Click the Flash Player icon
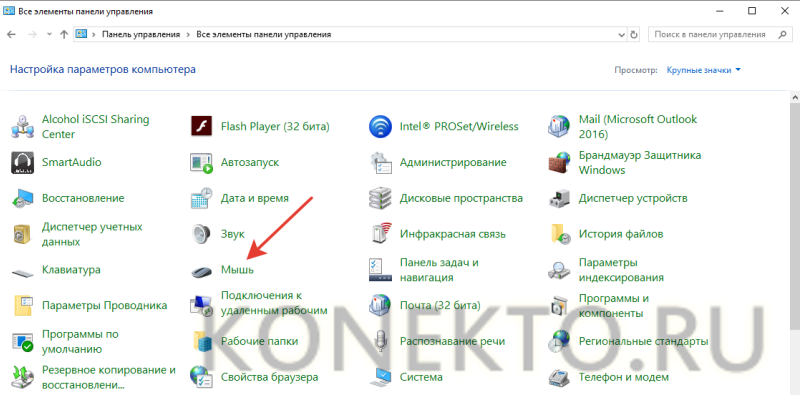800x395 pixels. coord(201,127)
